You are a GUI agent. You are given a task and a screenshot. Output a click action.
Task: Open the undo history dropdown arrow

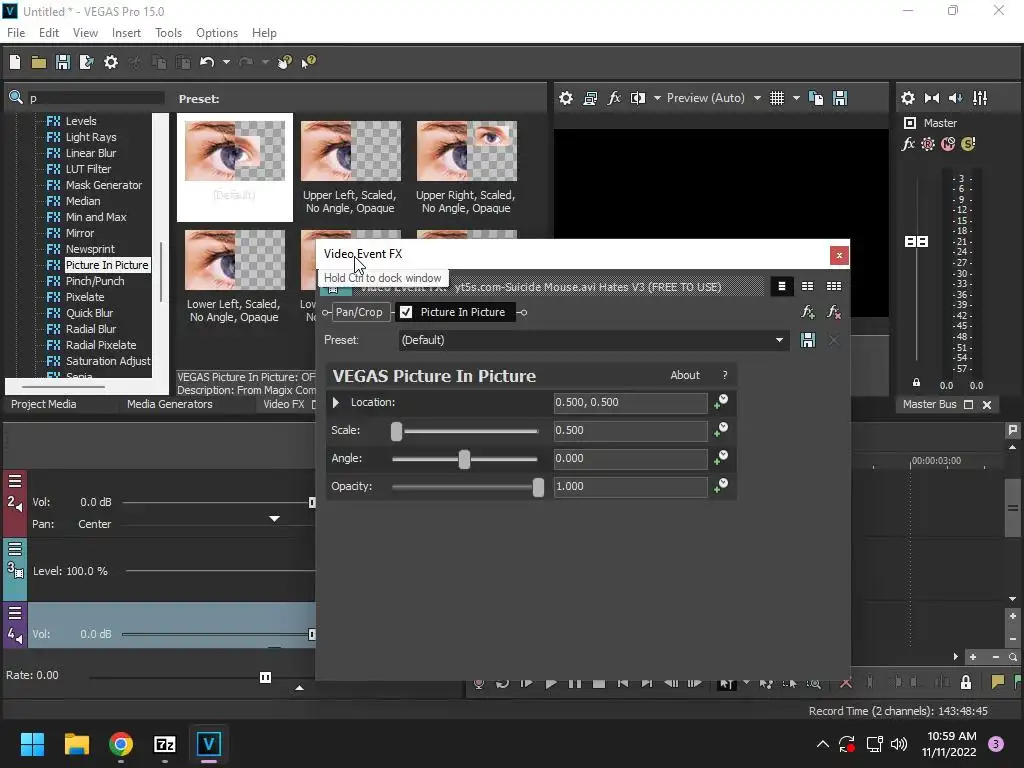(226, 62)
